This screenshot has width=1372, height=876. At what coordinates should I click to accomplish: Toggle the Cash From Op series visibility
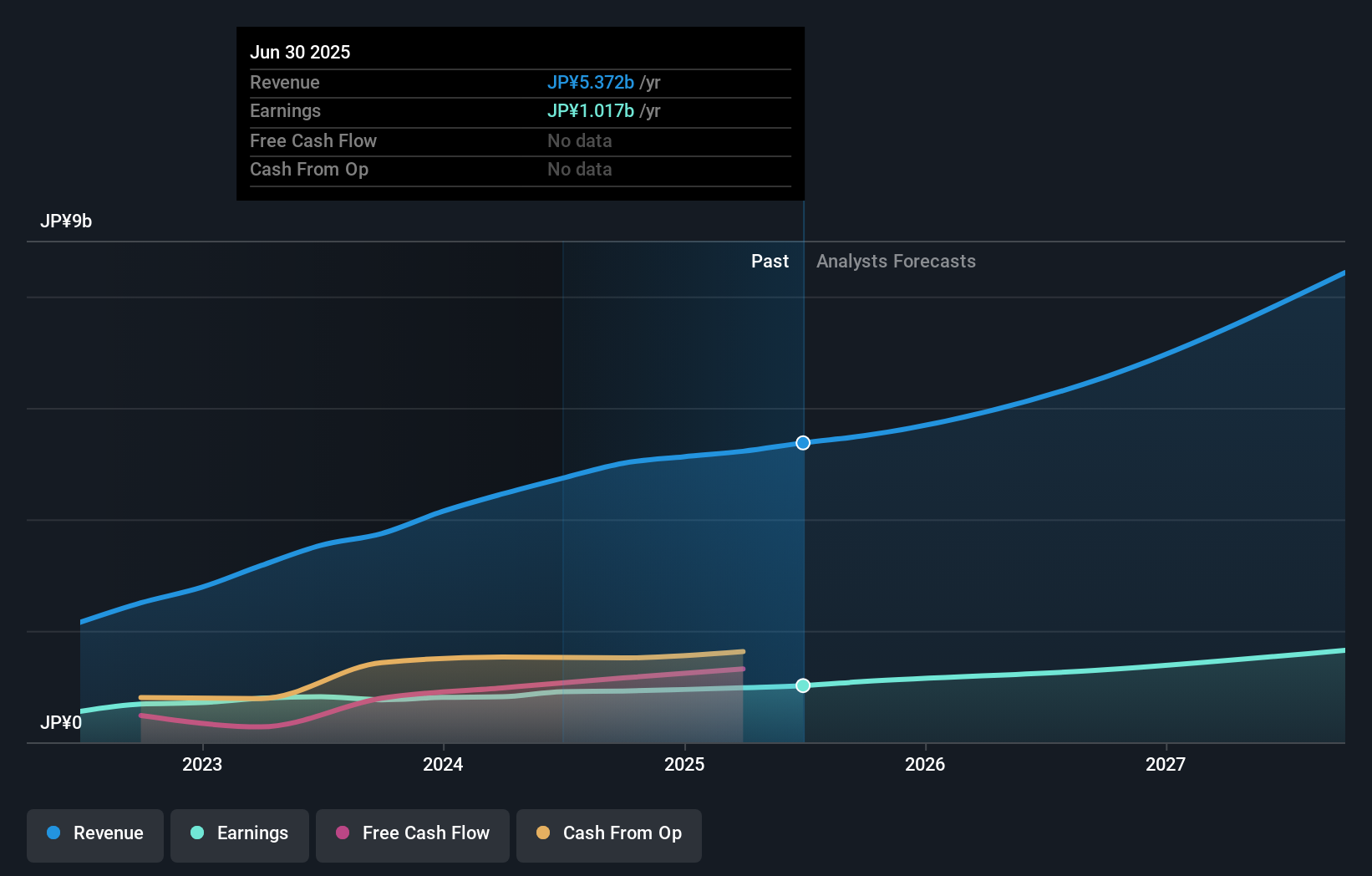(609, 835)
